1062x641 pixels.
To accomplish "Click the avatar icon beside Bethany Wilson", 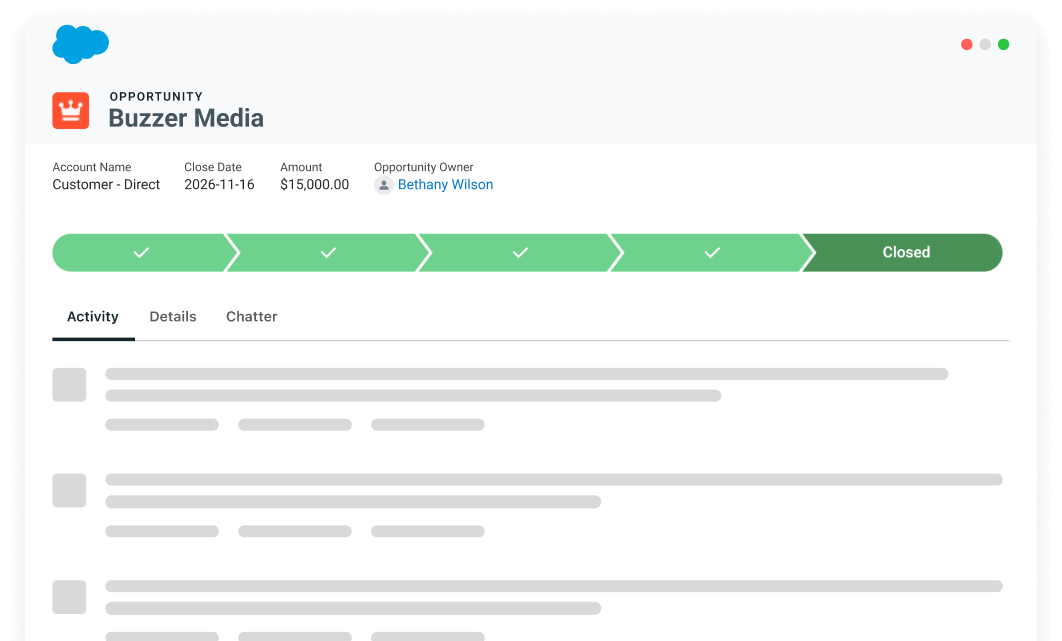I will (383, 185).
